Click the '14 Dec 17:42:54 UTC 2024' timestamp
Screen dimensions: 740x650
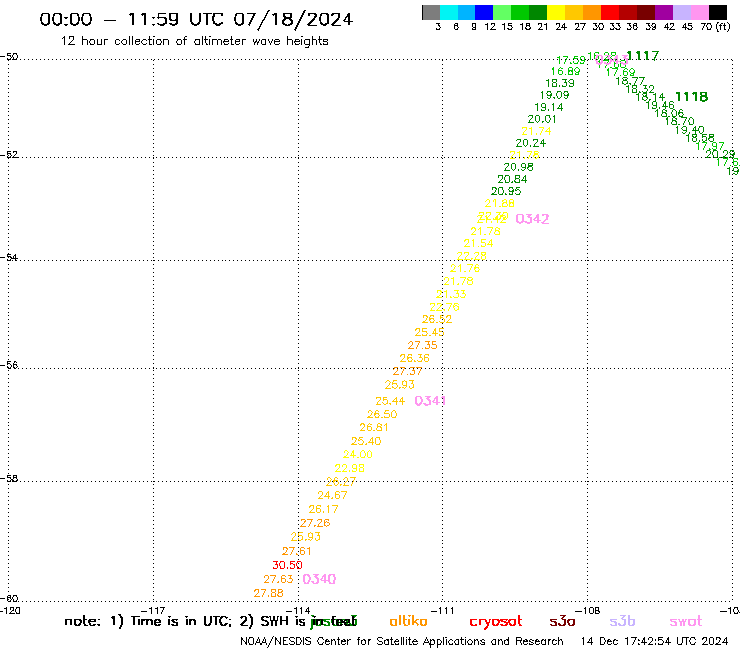655,641
